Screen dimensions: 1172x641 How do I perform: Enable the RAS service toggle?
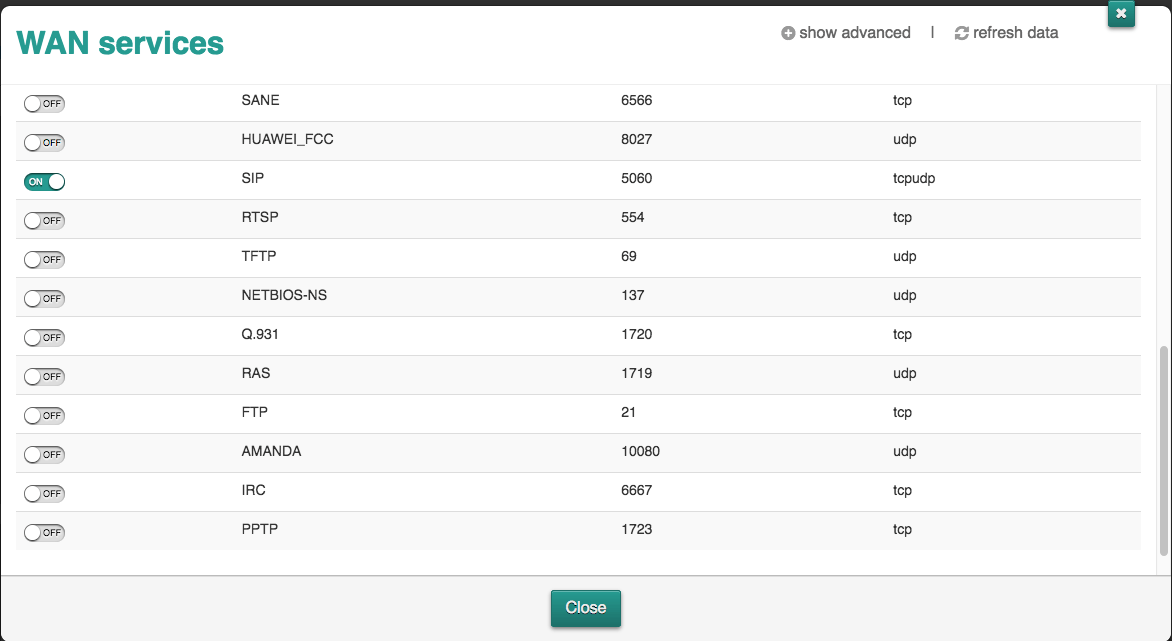[44, 376]
